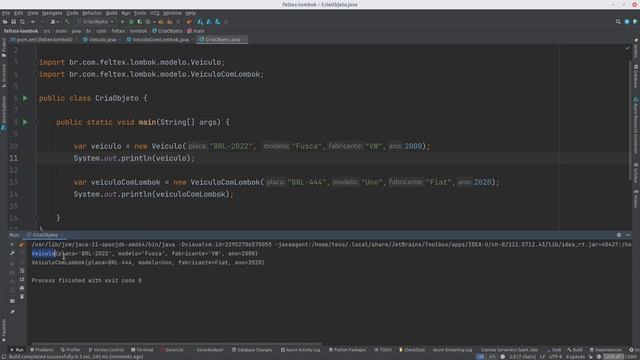Viewport: 640px width, 360px height.
Task: Open the Tools menu
Action: (x=140, y=13)
